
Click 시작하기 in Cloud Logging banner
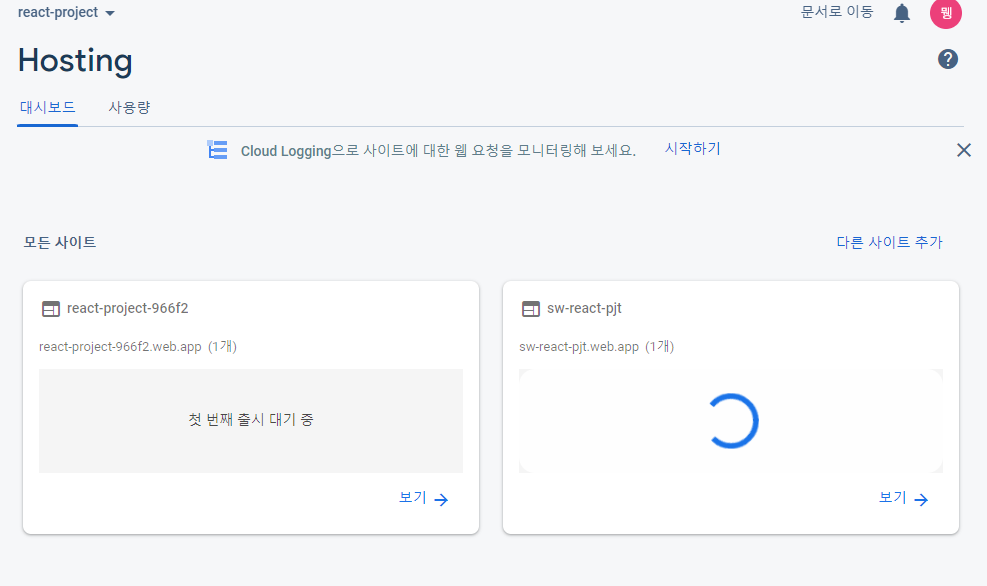pos(692,149)
